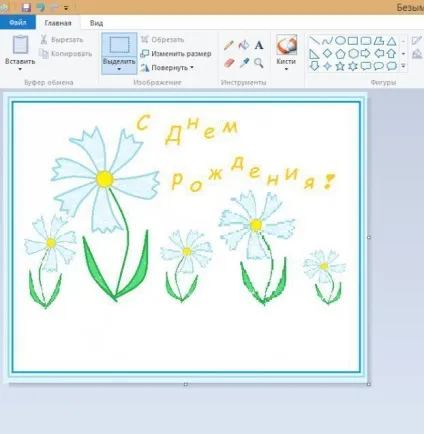Click the Undo arrow icon

pyautogui.click(x=41, y=7)
